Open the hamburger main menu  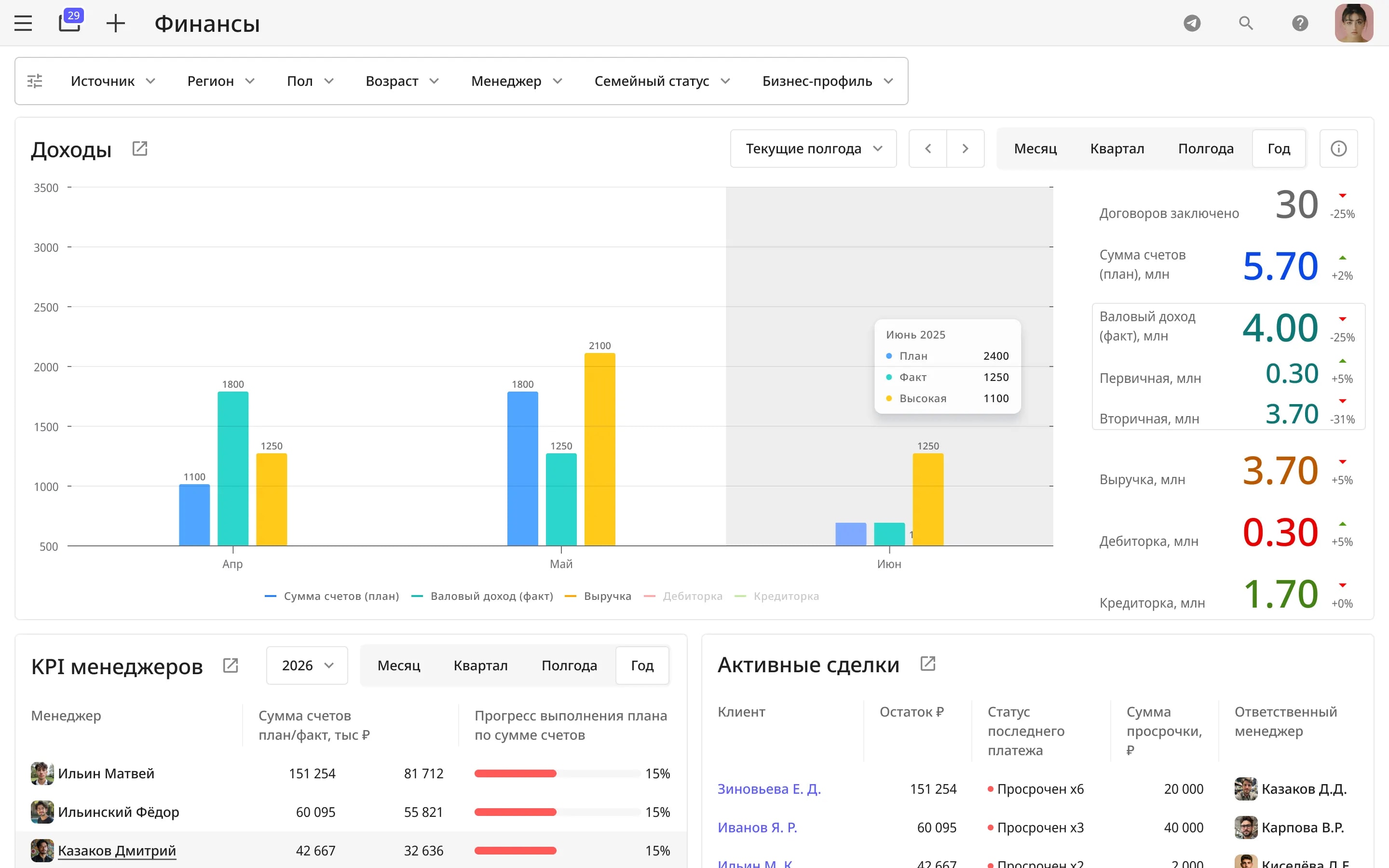click(x=23, y=24)
